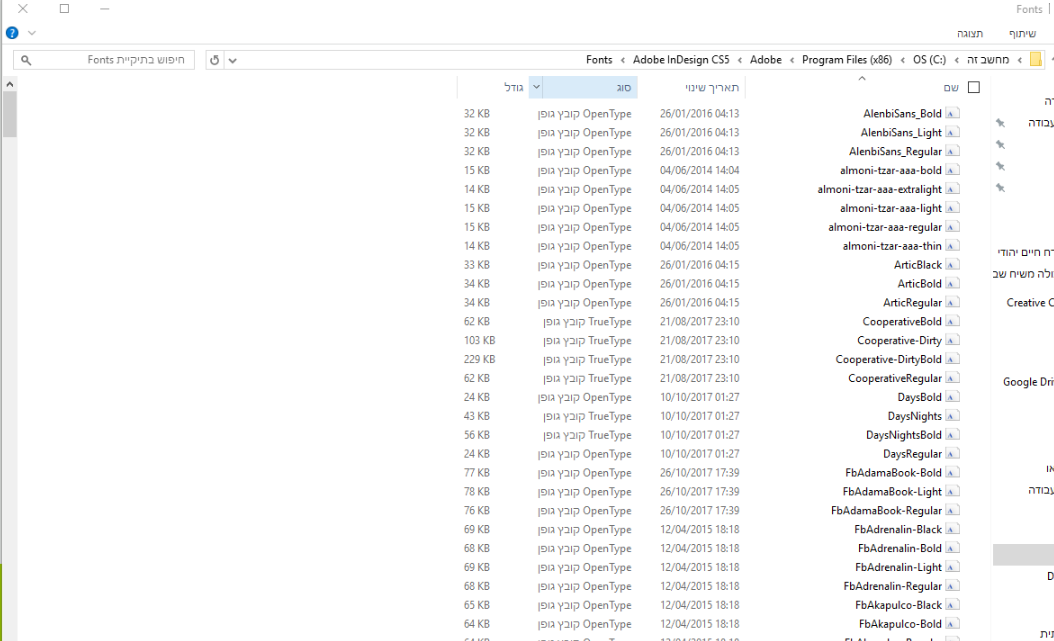Viewport: 1054px width, 641px height.
Task: Navigate to Adobe InDesign CS5 in breadcrumb
Action: [x=681, y=60]
